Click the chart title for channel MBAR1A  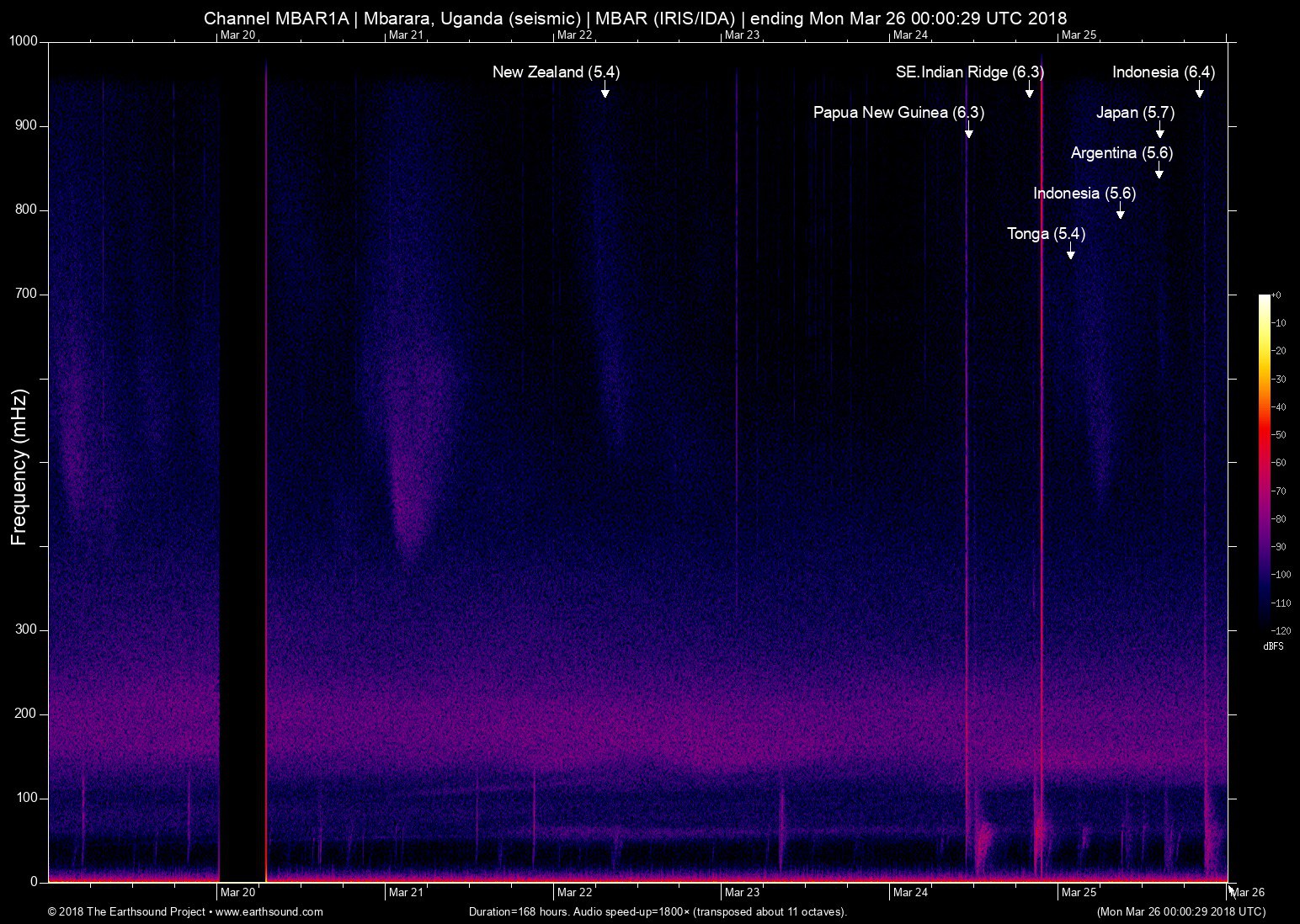pyautogui.click(x=635, y=18)
